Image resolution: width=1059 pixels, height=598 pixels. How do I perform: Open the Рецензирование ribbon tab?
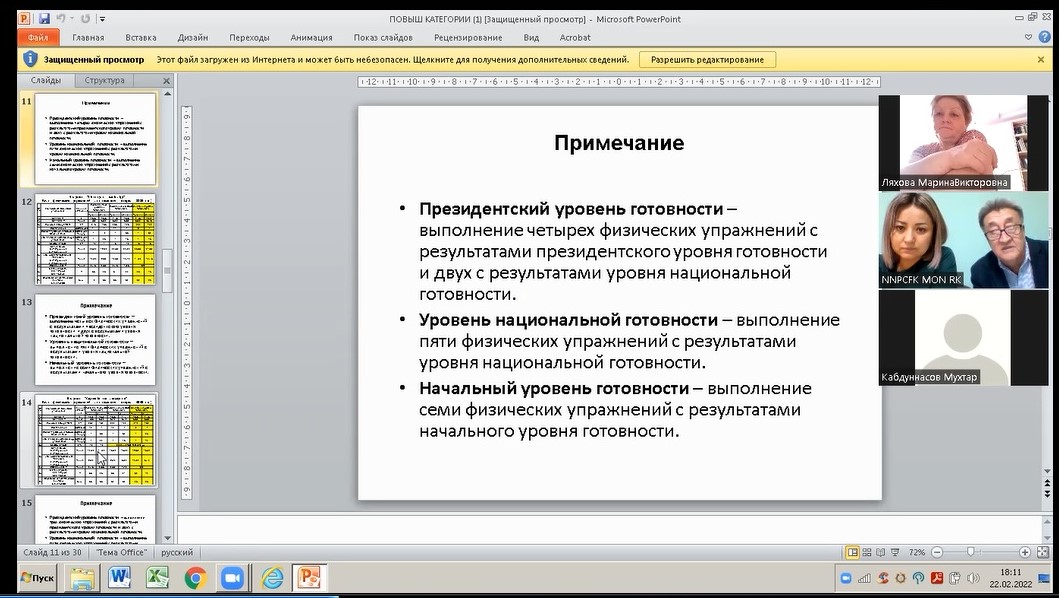pyautogui.click(x=468, y=37)
